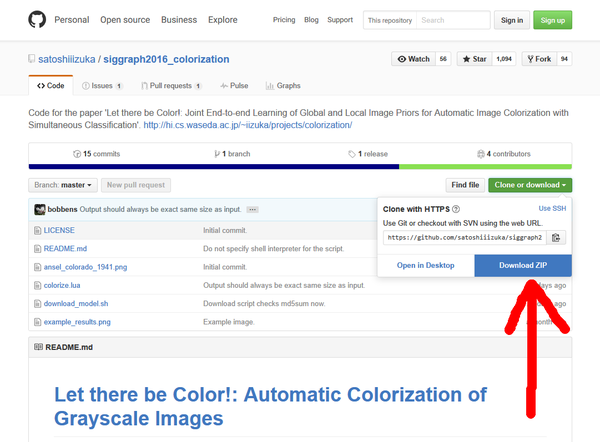Open colorize.lua file

62,285
